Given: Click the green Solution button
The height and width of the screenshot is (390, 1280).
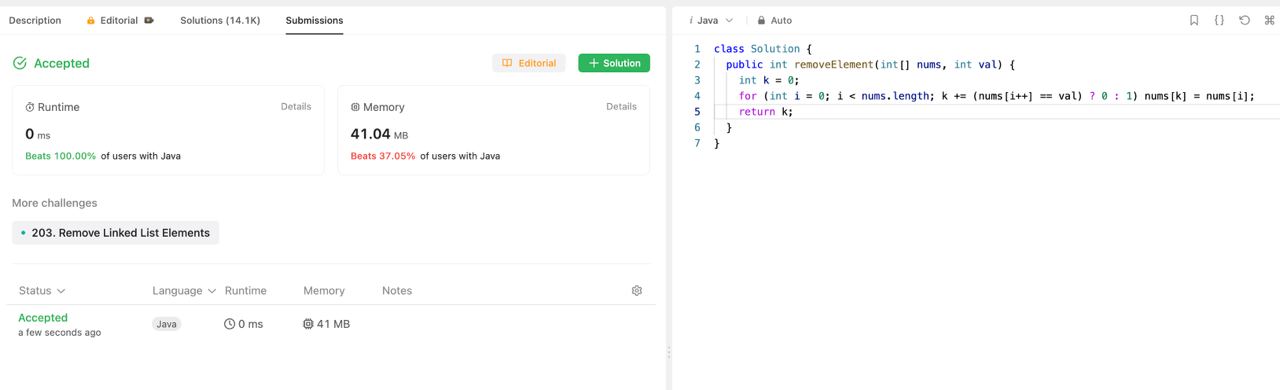Looking at the screenshot, I should click(x=614, y=63).
